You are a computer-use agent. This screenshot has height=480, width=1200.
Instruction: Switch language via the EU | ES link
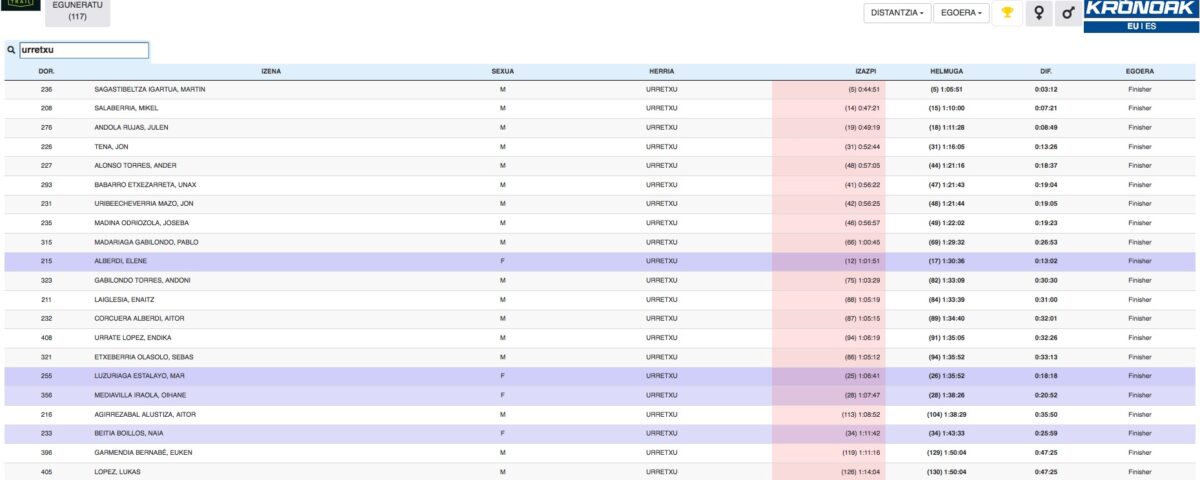tap(1140, 28)
